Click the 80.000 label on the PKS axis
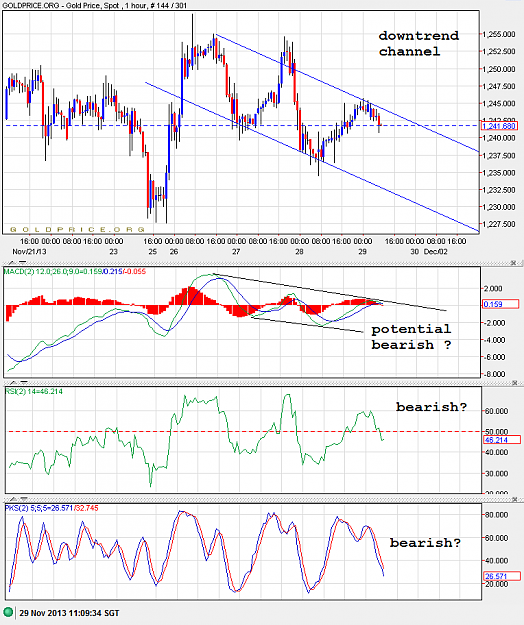Screen dimensions: 524x625 (496, 515)
